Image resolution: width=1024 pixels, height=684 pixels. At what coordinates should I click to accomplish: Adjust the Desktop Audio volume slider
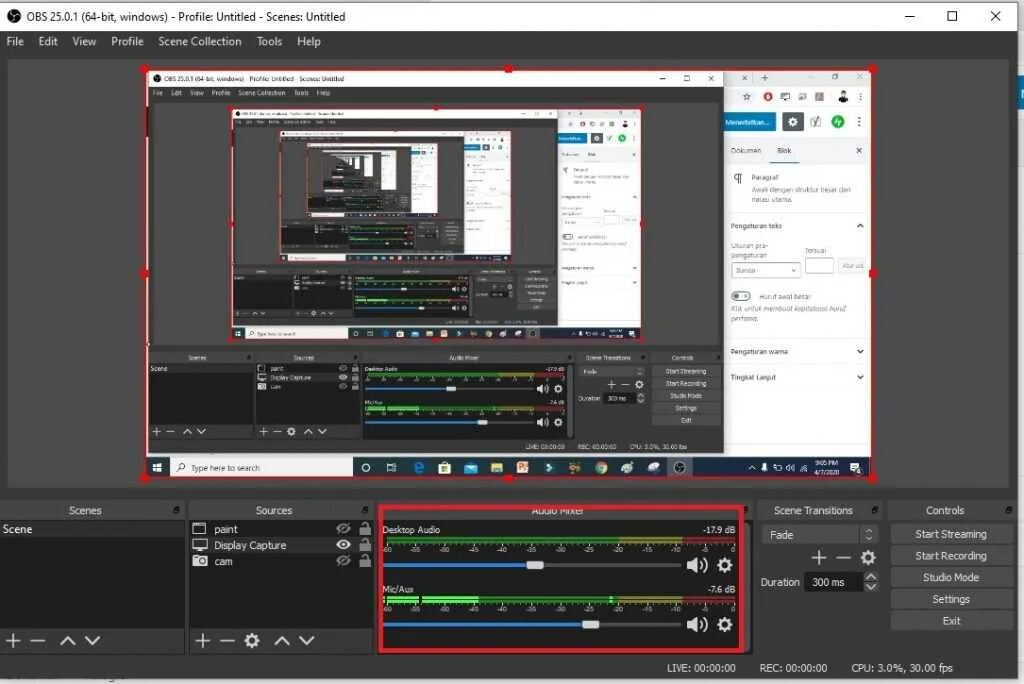point(534,565)
